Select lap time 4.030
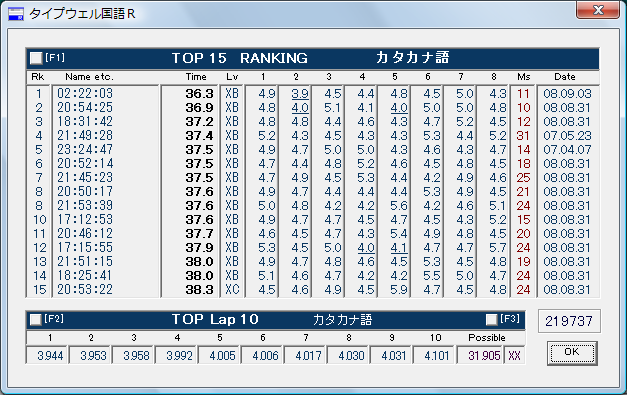The image size is (627, 395). point(351,355)
